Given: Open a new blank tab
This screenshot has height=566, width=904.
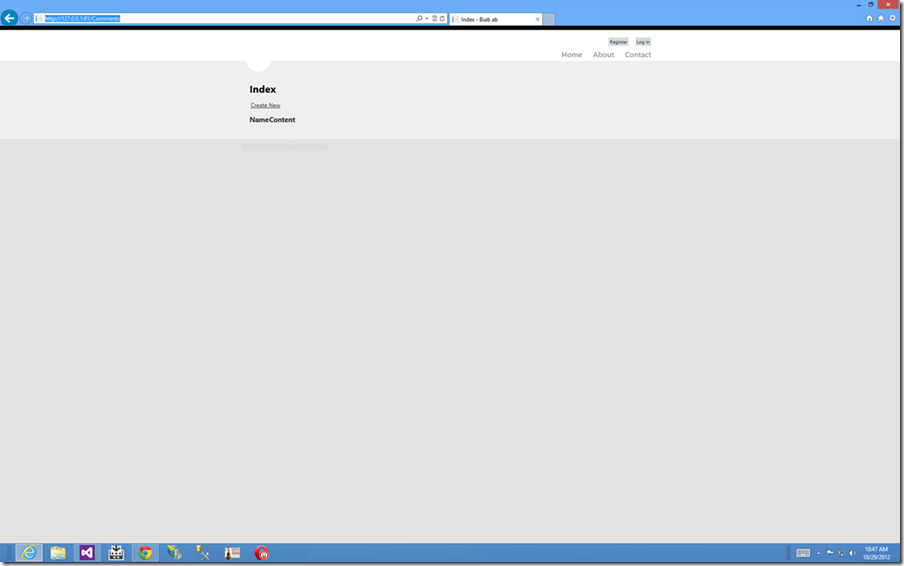Looking at the screenshot, I should 549,19.
